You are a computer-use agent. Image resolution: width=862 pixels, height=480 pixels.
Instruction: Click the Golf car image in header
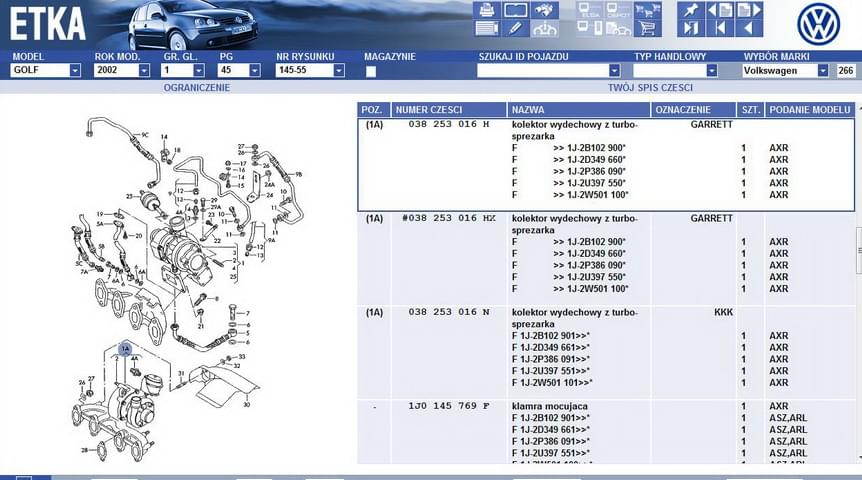(192, 25)
